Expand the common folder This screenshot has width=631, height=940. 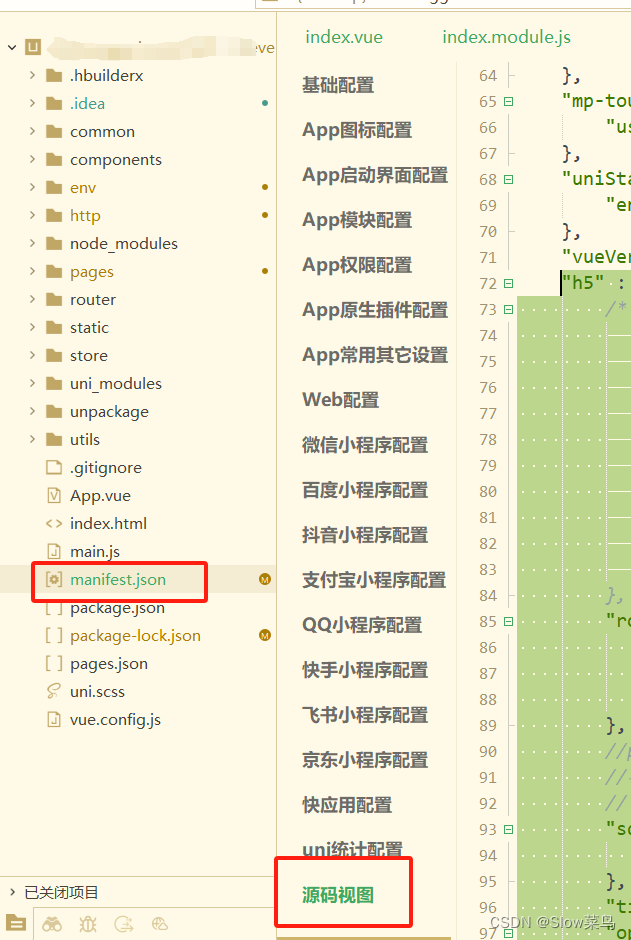coord(32,131)
